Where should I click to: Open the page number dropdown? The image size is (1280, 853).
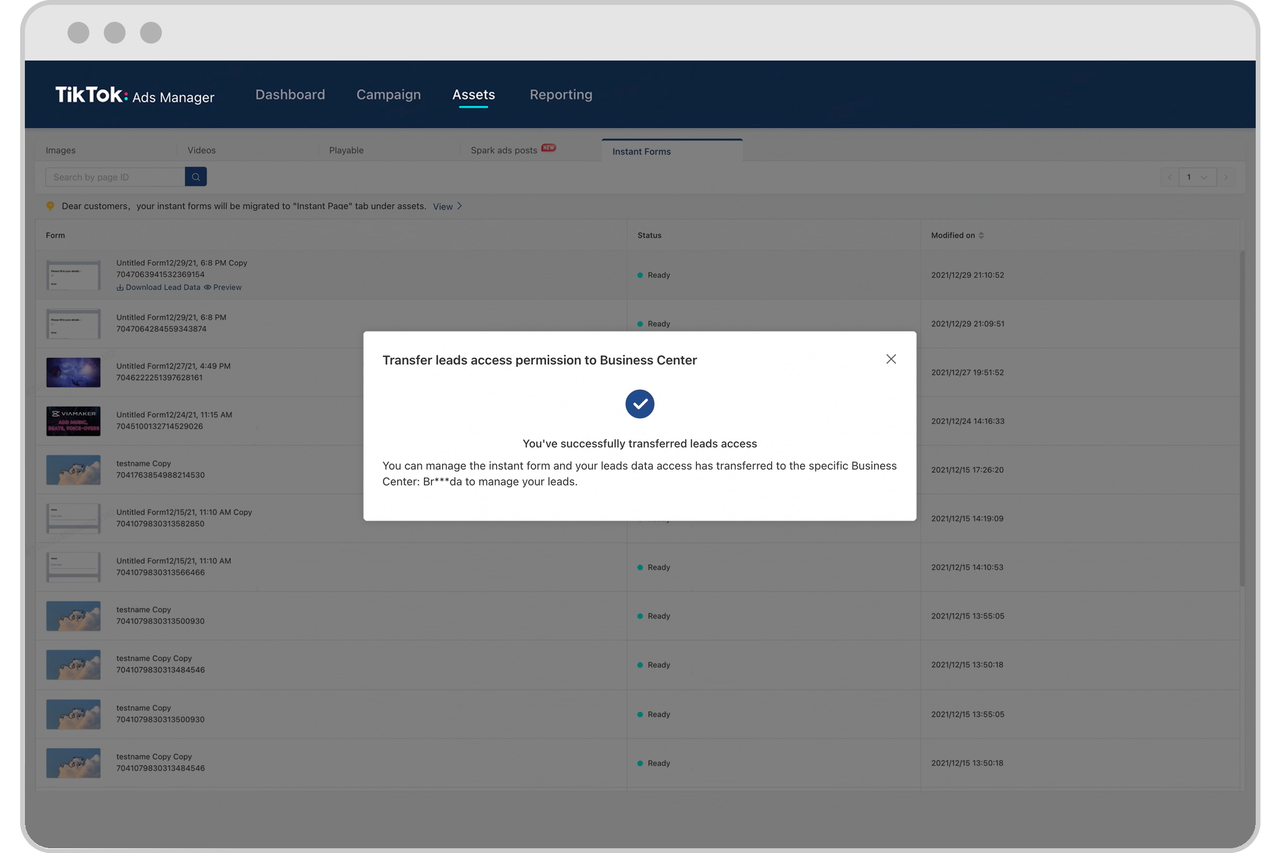[1197, 177]
